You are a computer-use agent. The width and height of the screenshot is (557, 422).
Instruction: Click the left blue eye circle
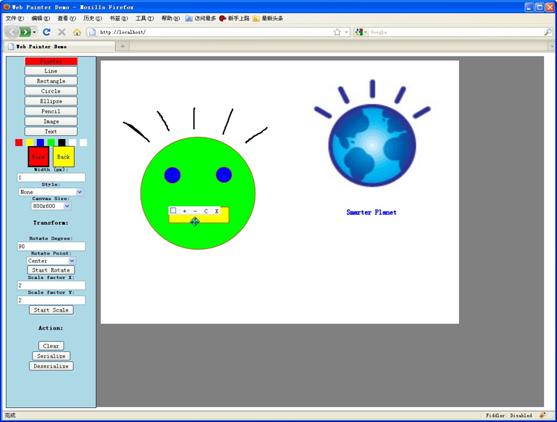click(172, 175)
